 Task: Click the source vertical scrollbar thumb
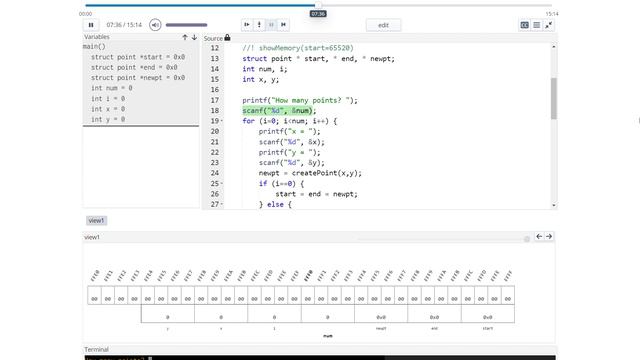(x=554, y=98)
